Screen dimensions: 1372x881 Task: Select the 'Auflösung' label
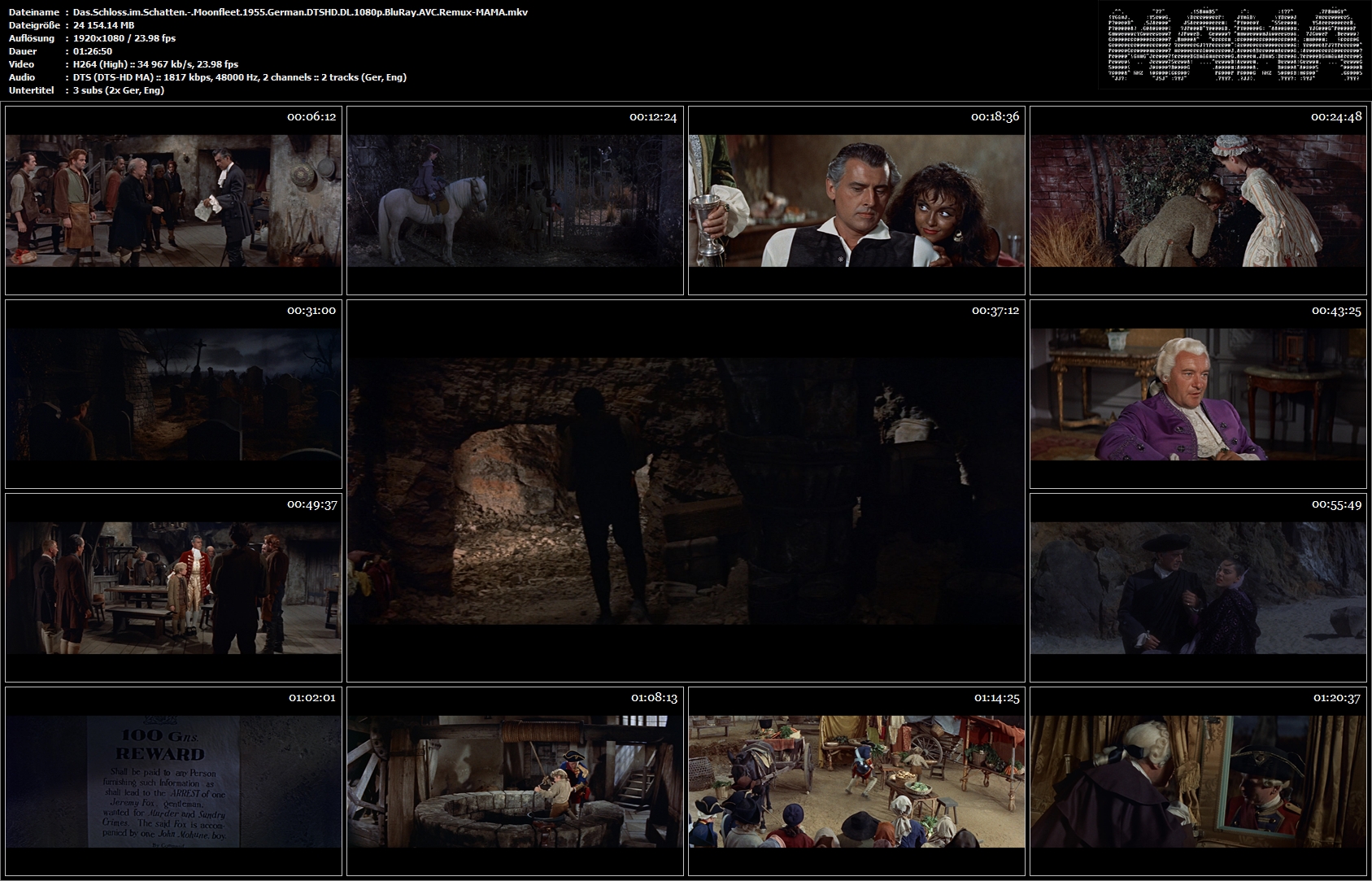(32, 38)
